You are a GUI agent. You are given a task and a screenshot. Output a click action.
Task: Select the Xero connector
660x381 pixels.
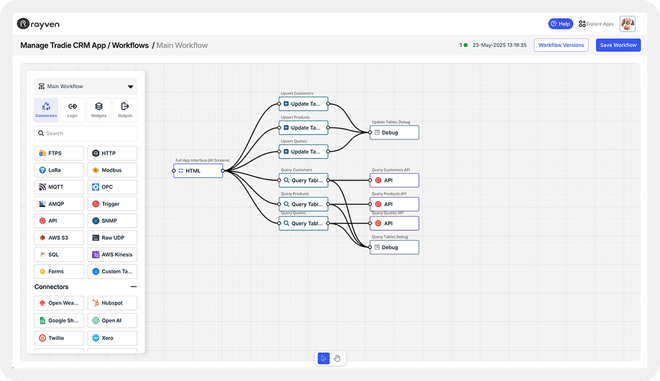112,338
